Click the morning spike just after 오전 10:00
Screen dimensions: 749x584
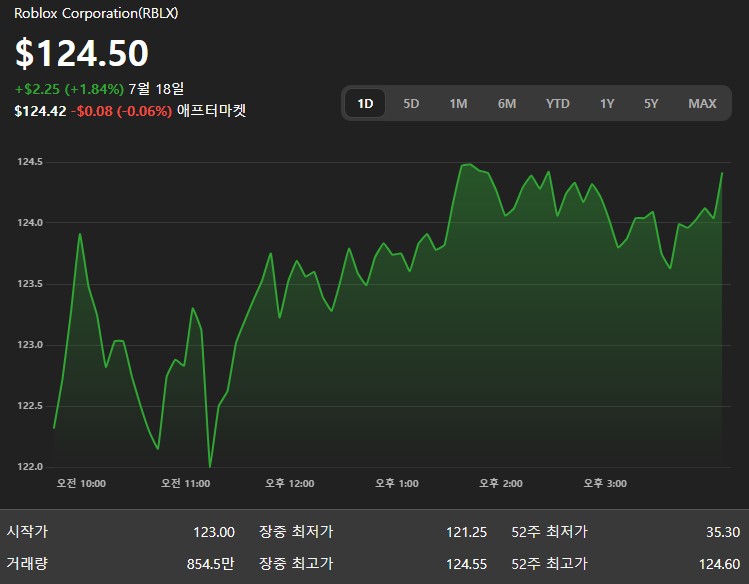[x=80, y=234]
